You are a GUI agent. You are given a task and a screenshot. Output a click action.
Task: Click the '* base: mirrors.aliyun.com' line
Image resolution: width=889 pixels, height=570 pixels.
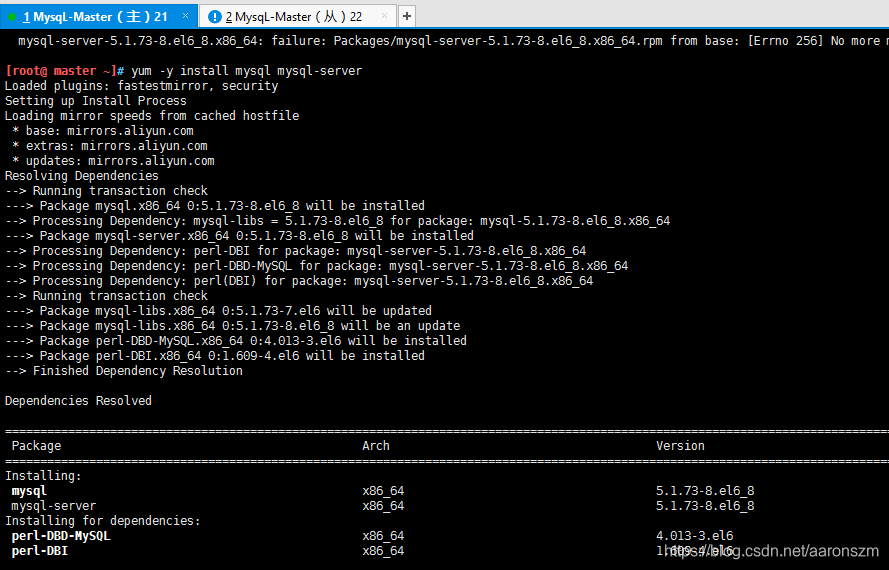(x=103, y=131)
